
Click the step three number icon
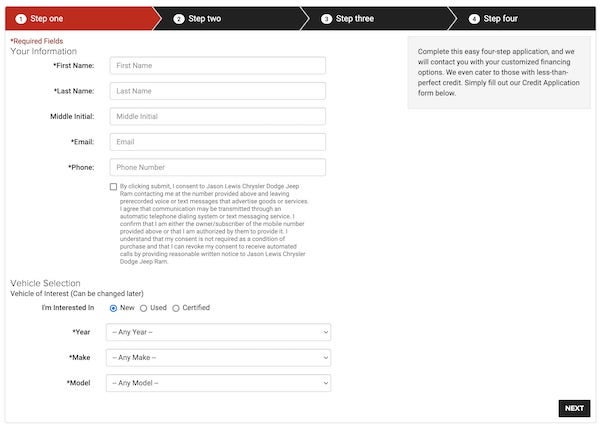(x=326, y=18)
